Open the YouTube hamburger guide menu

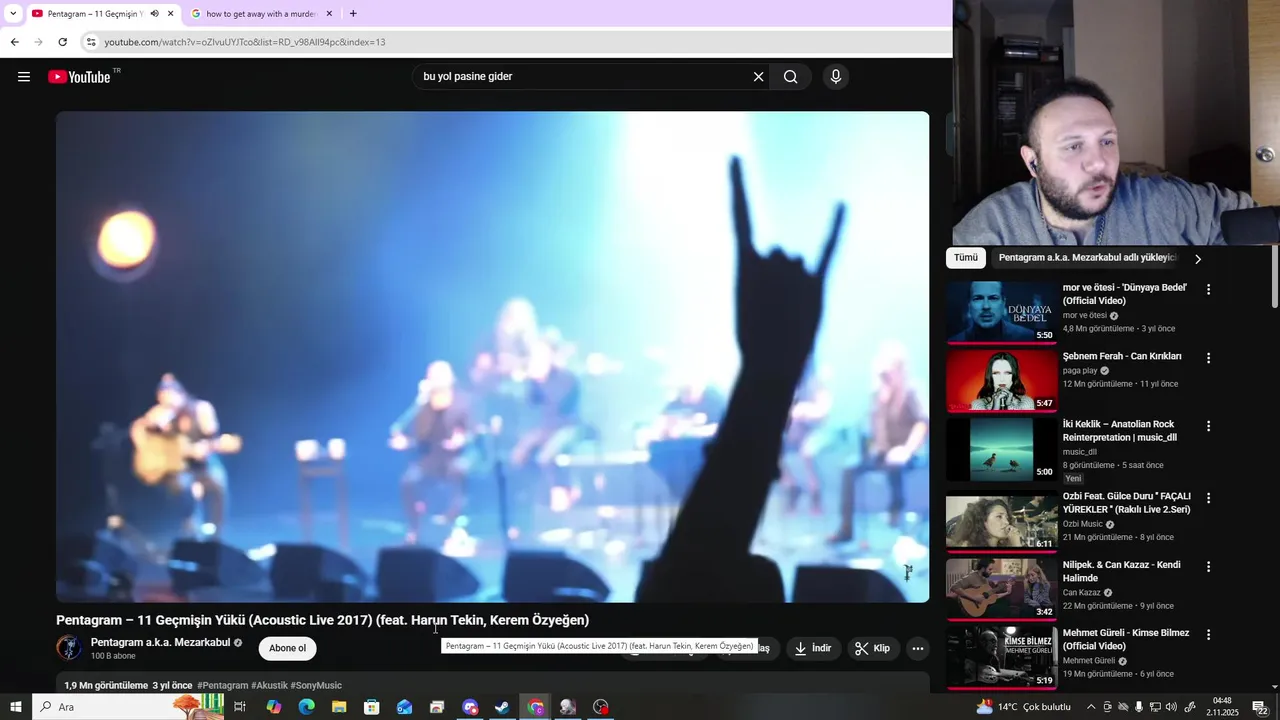(24, 77)
